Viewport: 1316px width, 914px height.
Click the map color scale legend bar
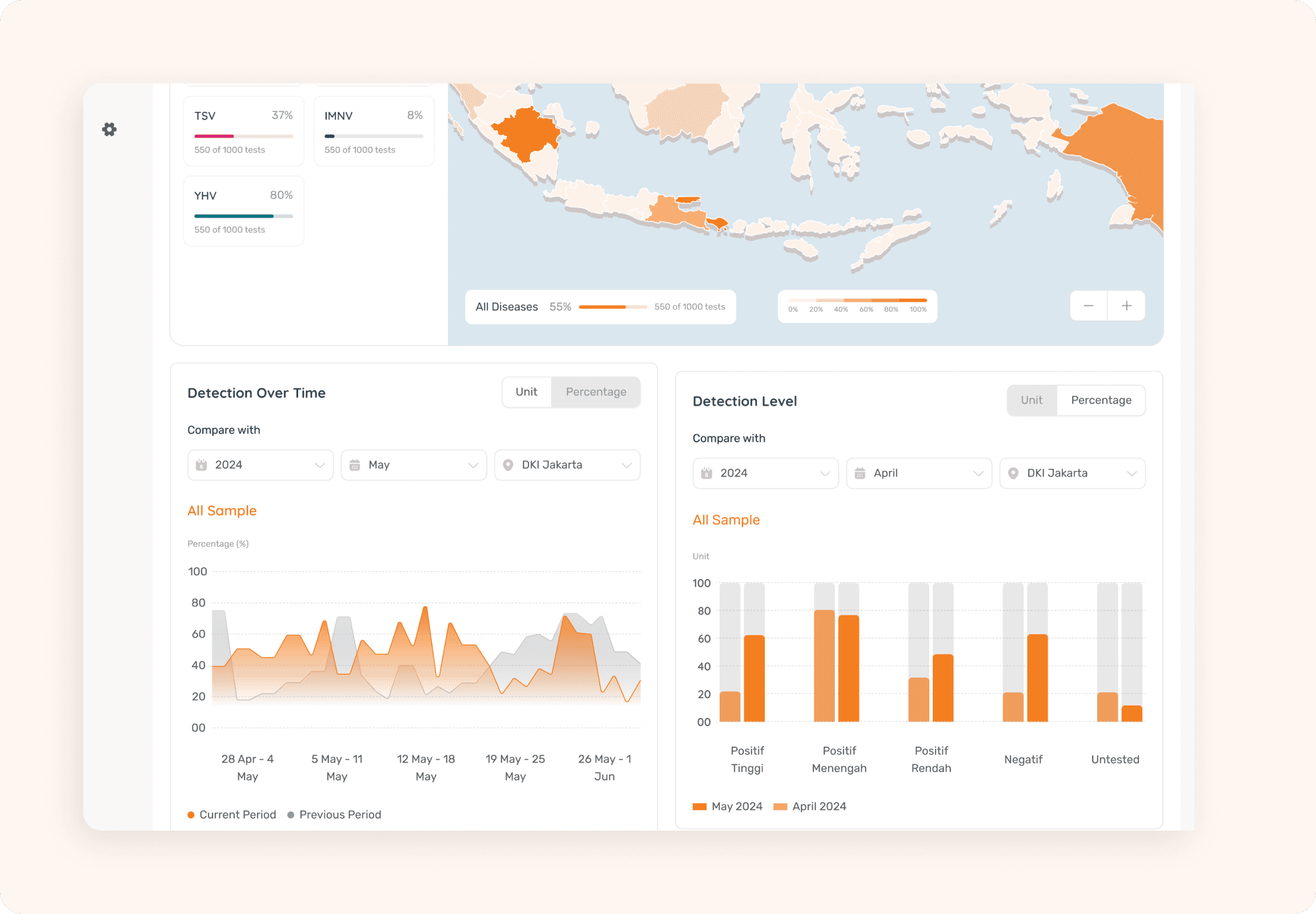pyautogui.click(x=857, y=300)
